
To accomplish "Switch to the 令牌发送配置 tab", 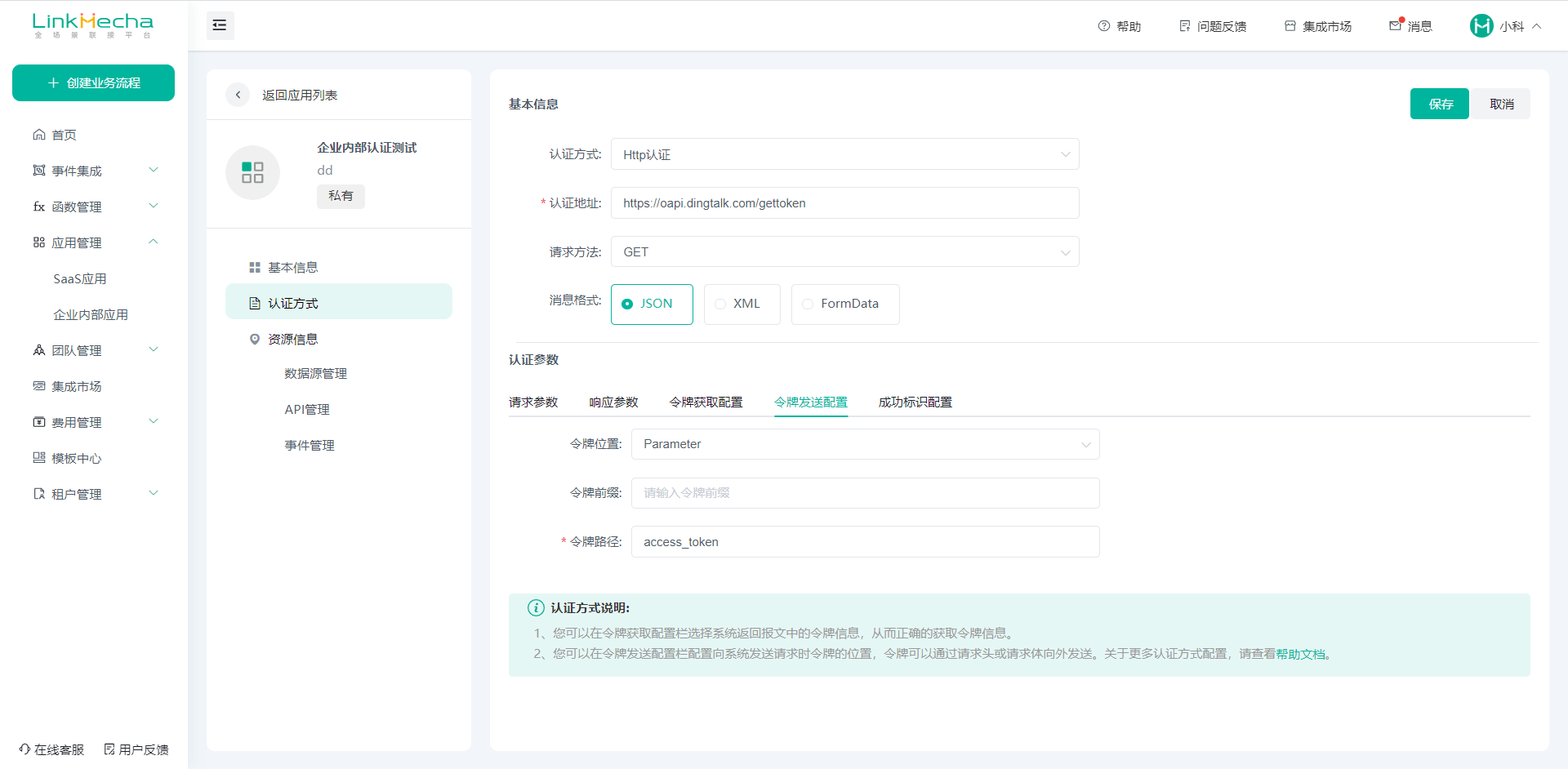I will click(x=811, y=402).
